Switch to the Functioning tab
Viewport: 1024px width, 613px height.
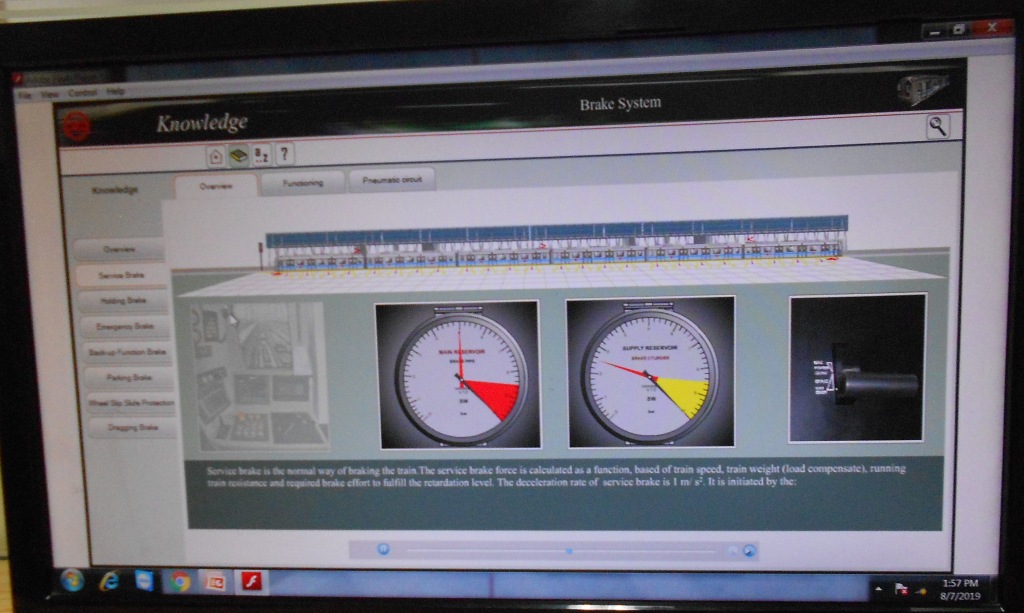pos(302,183)
